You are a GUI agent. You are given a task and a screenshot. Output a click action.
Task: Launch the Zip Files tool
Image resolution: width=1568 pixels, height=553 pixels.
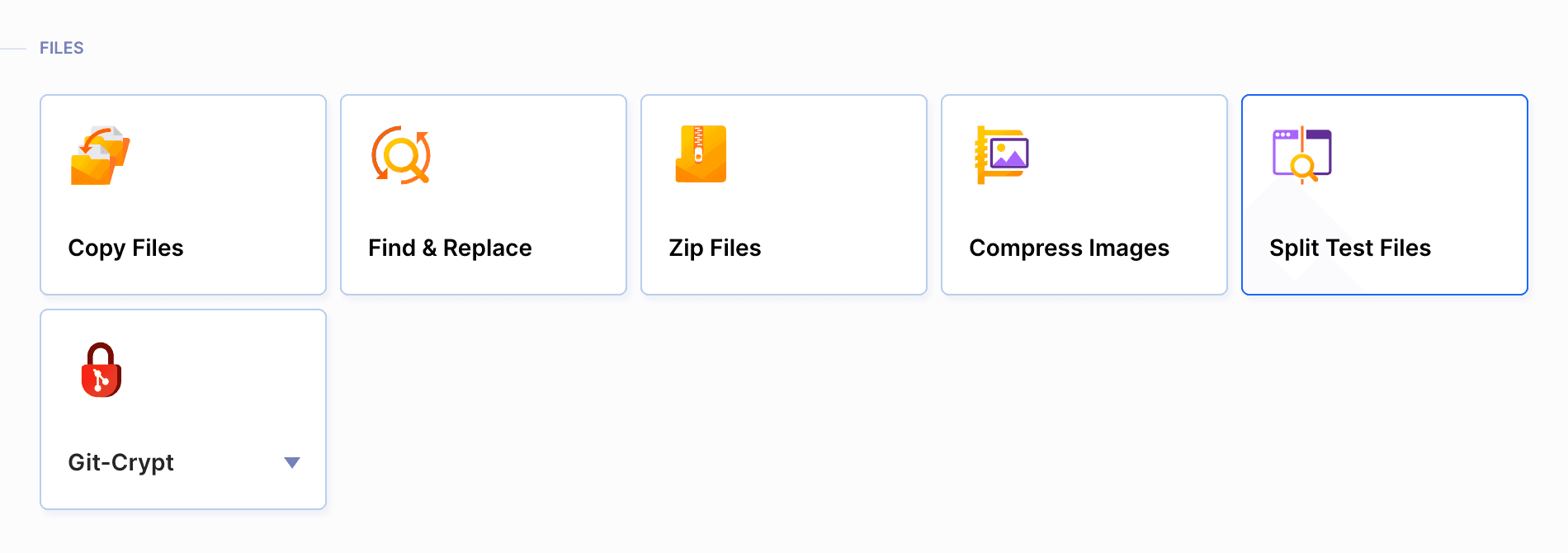[783, 195]
